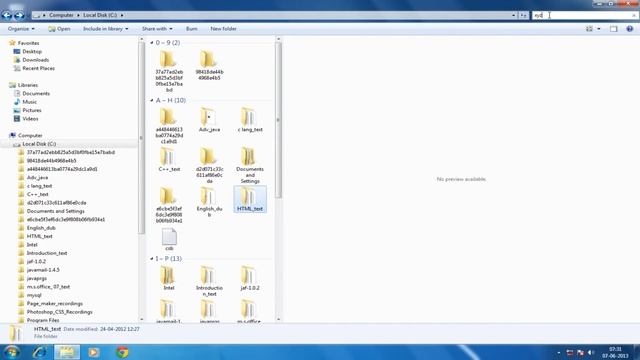Click into the search box

pyautogui.click(x=582, y=15)
